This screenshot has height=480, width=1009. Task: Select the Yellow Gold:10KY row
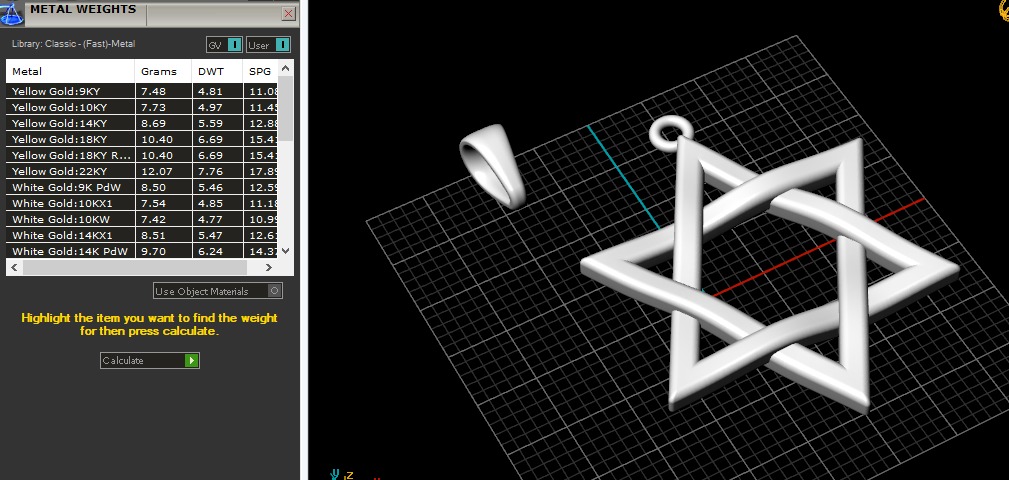pos(142,107)
